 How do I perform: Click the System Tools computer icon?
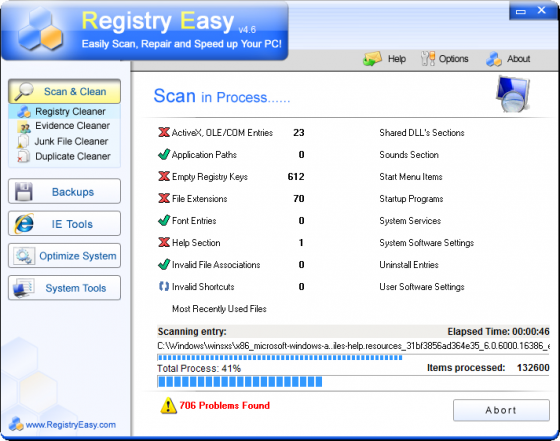[x=24, y=288]
